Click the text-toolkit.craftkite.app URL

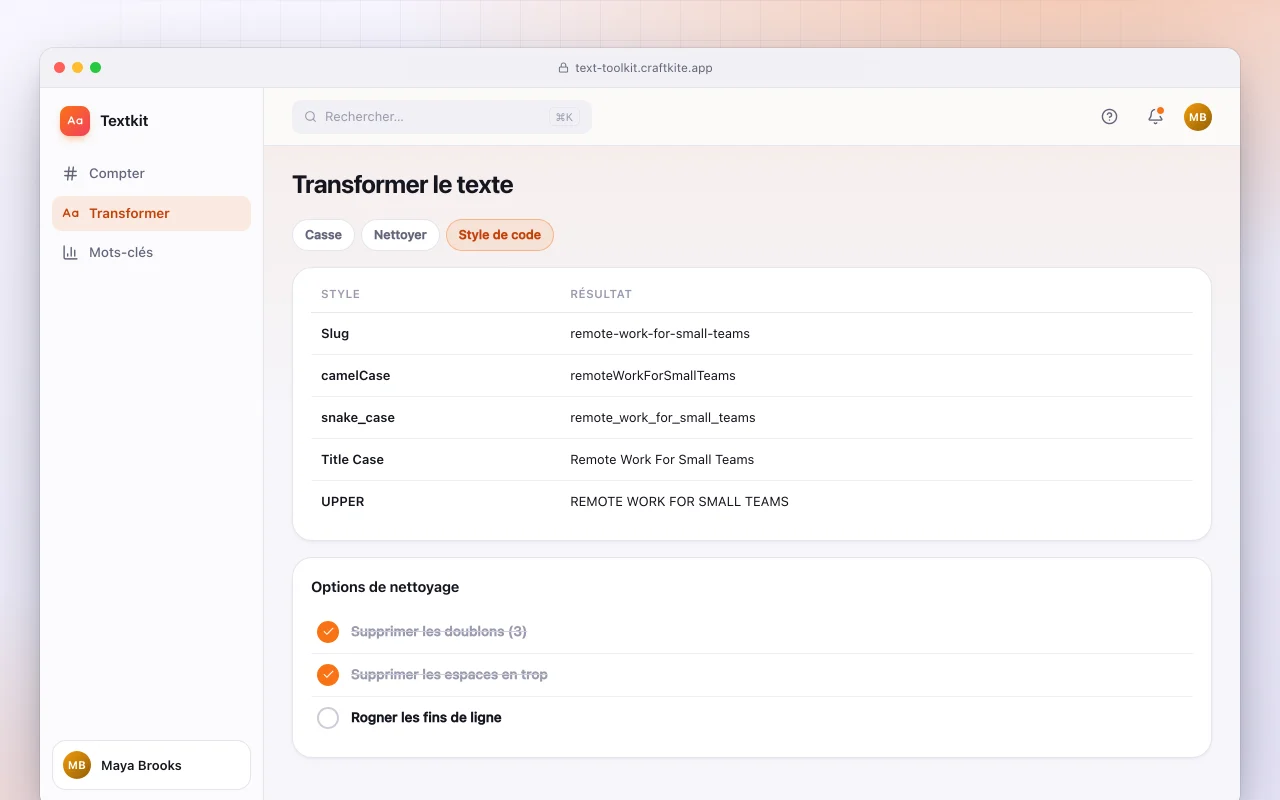(644, 68)
